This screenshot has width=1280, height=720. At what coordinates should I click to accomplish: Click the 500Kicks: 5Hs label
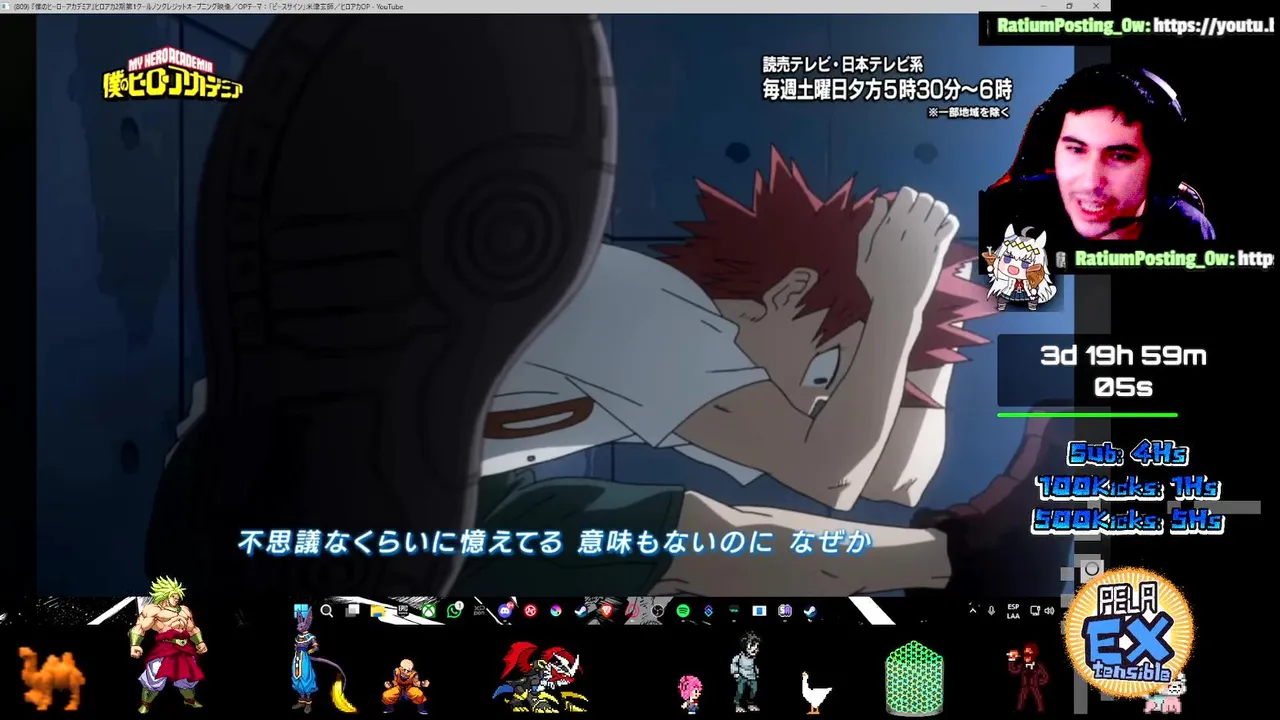coord(1128,520)
